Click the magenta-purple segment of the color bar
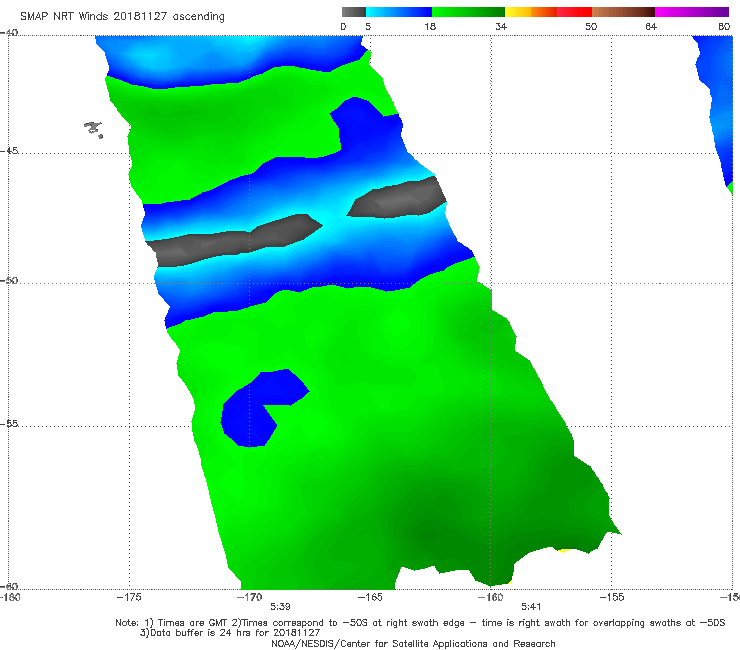The height and width of the screenshot is (650, 740). [x=692, y=12]
